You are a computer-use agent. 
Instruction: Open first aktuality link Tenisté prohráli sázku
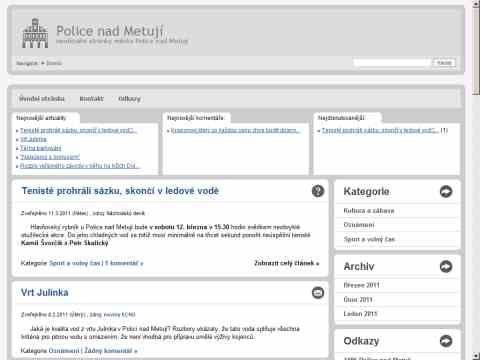coord(78,130)
